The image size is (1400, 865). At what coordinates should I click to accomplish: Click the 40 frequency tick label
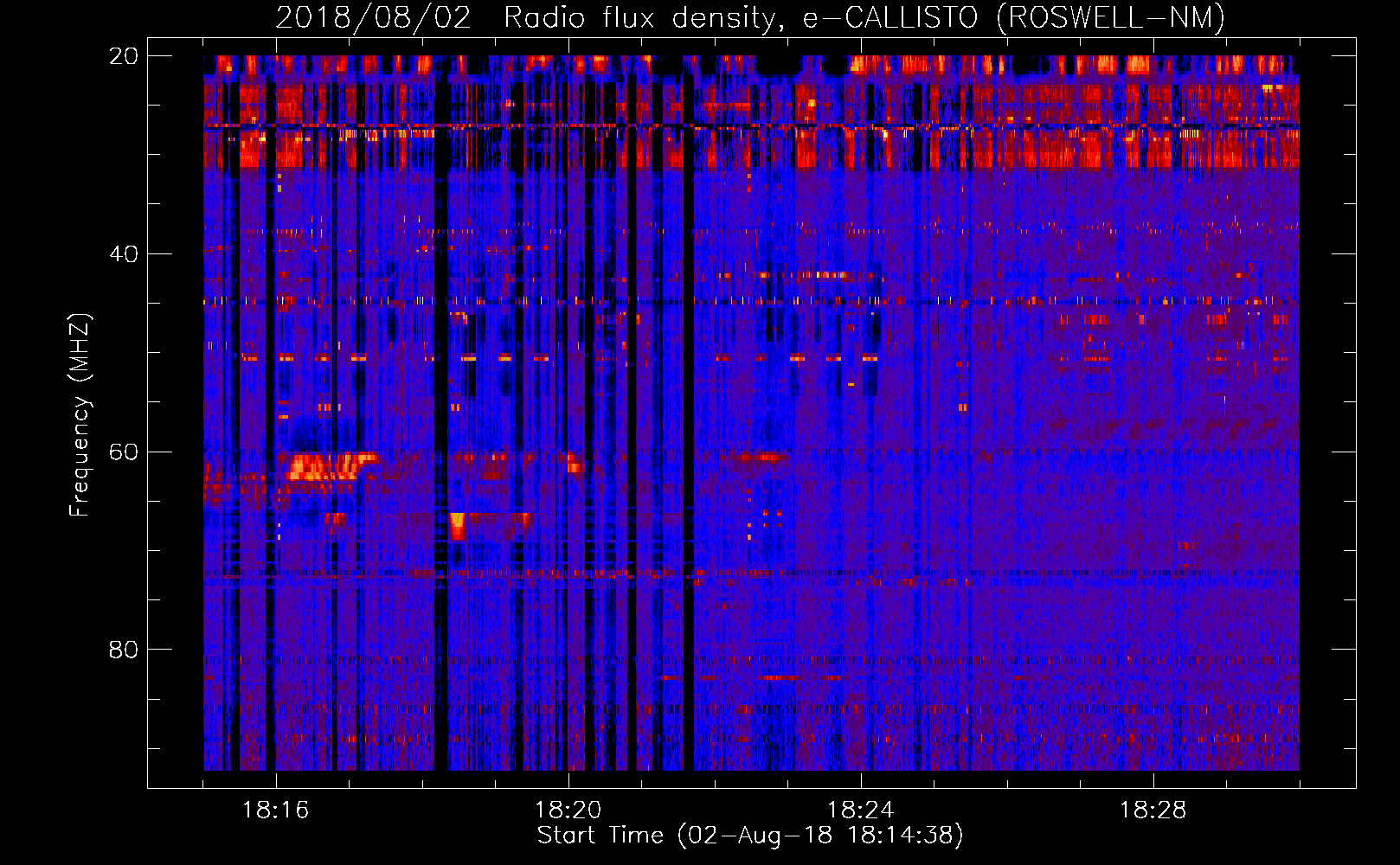[124, 253]
